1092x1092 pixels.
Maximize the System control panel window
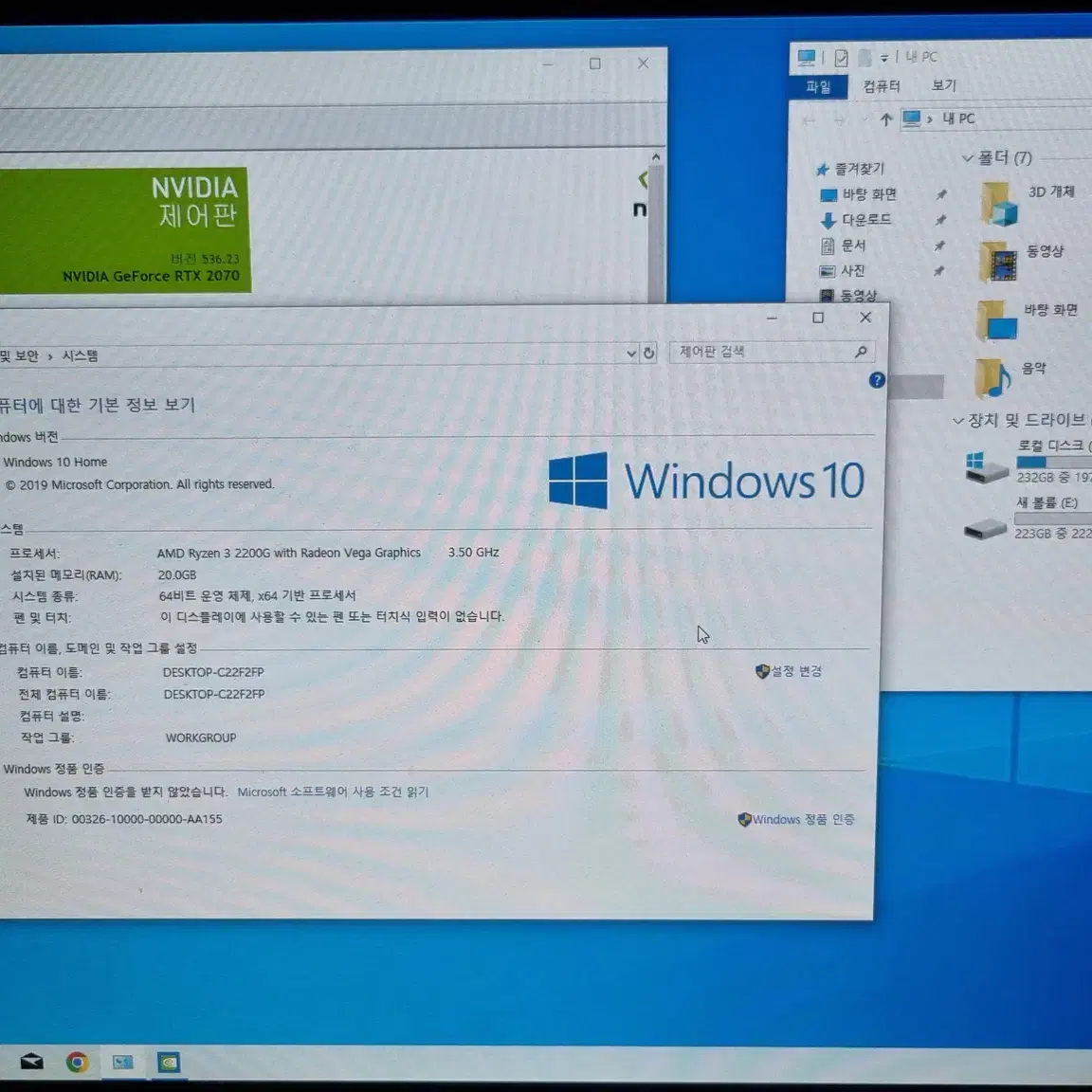[818, 318]
